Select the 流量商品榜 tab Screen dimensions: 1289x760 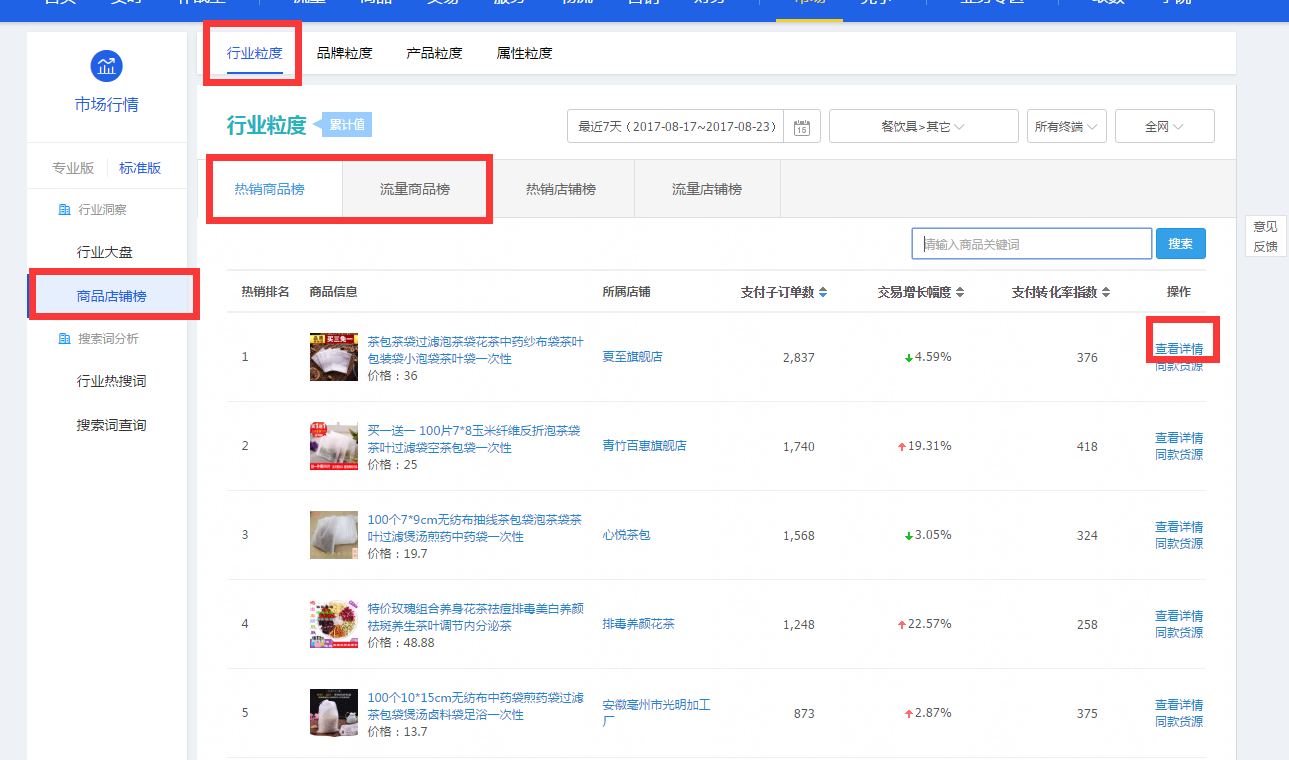(x=415, y=189)
